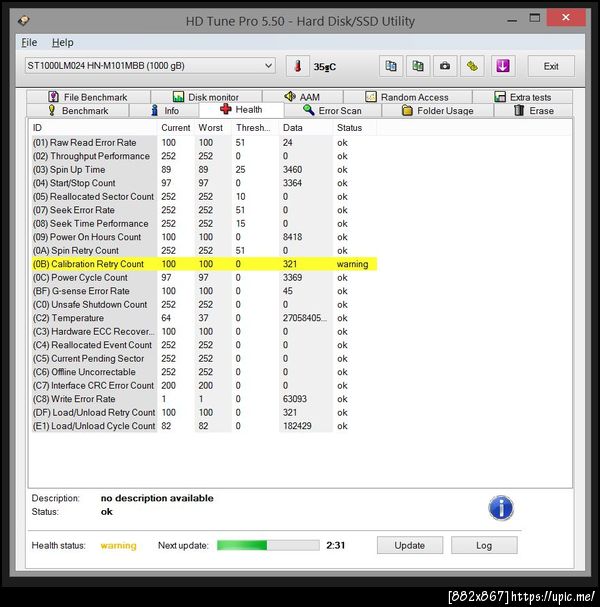Sort by the ID column header

pyautogui.click(x=93, y=128)
